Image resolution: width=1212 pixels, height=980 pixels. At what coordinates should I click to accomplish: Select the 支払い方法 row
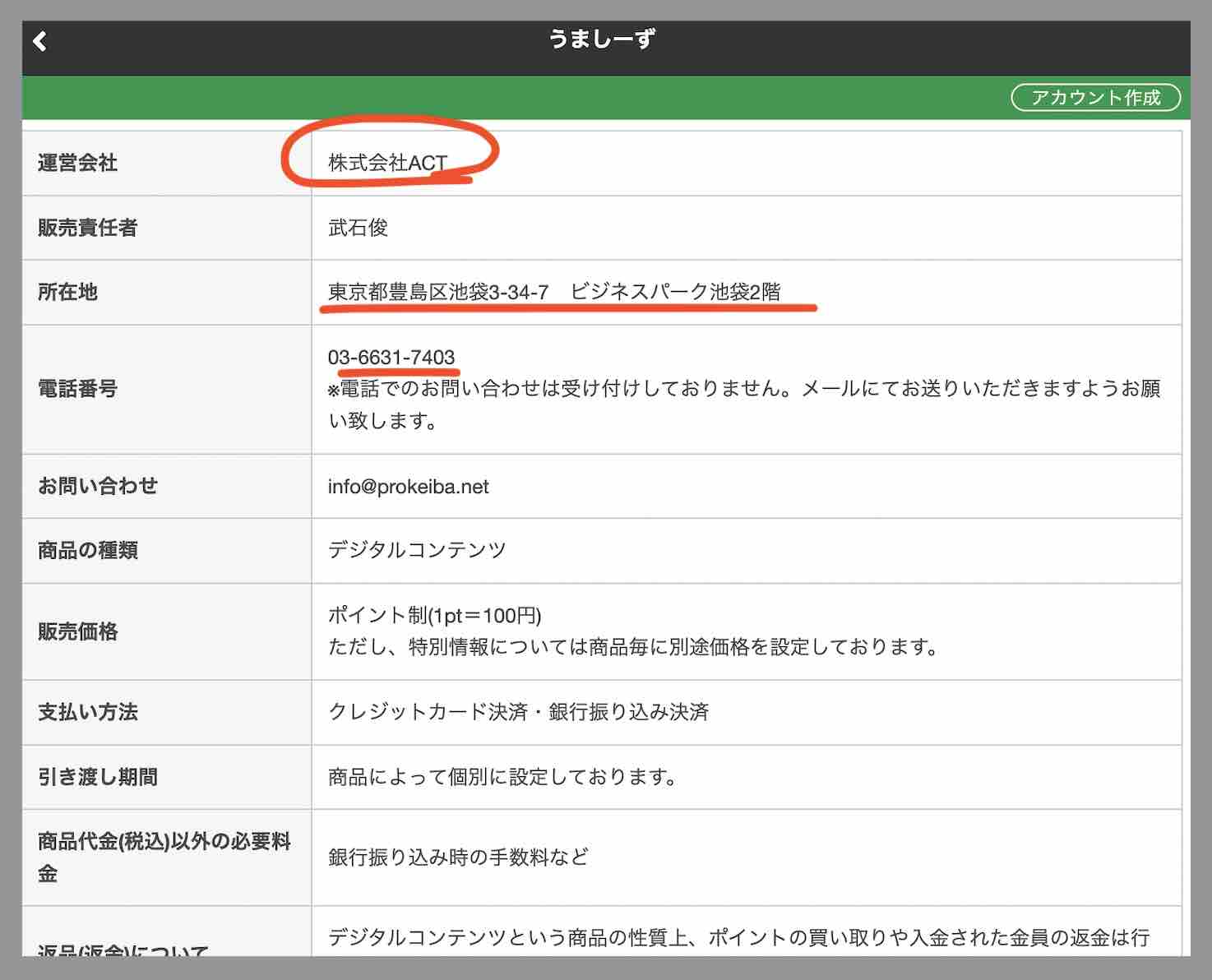(x=87, y=714)
